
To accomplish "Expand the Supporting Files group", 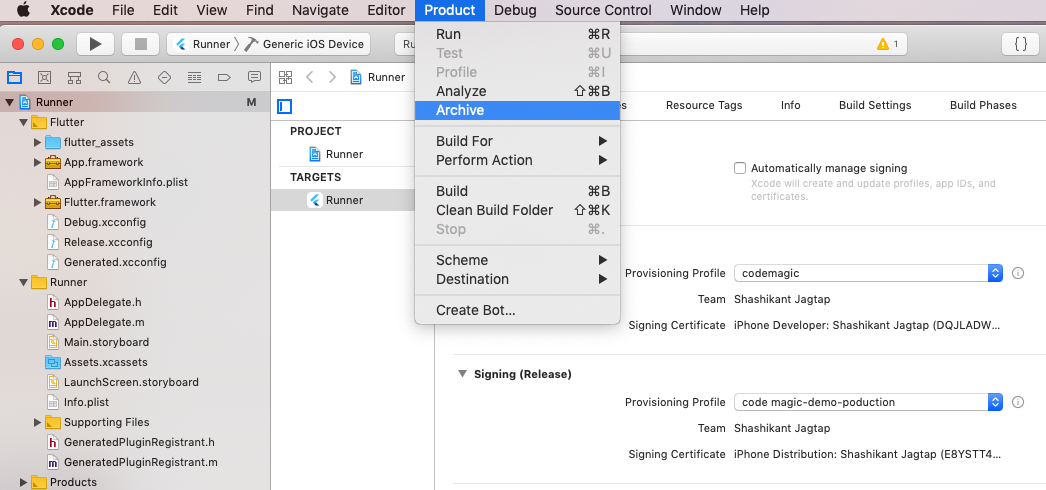I will [x=38, y=422].
